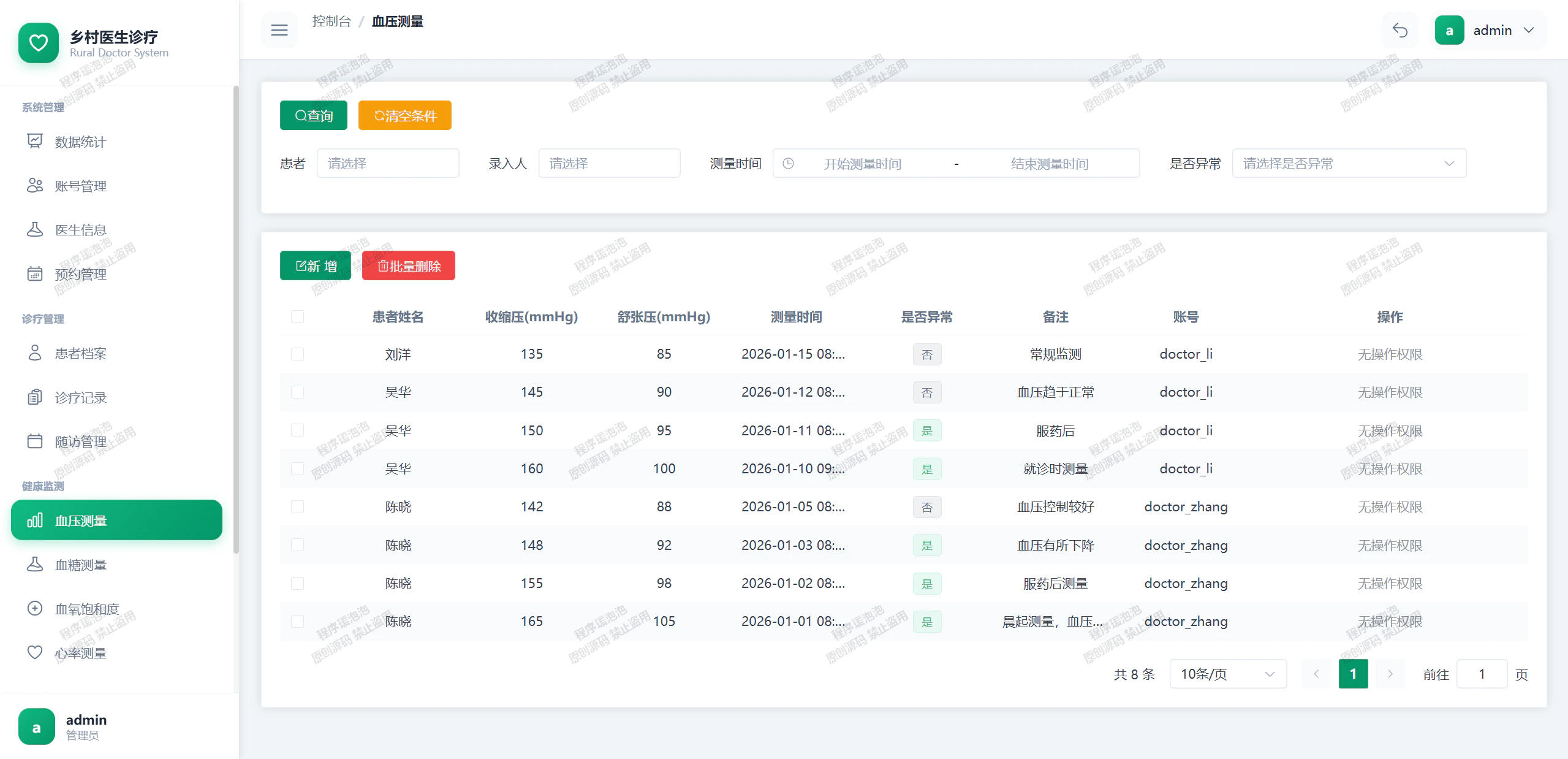Click the green admin avatar in header
Screen dimensions: 1568x759
[1449, 30]
